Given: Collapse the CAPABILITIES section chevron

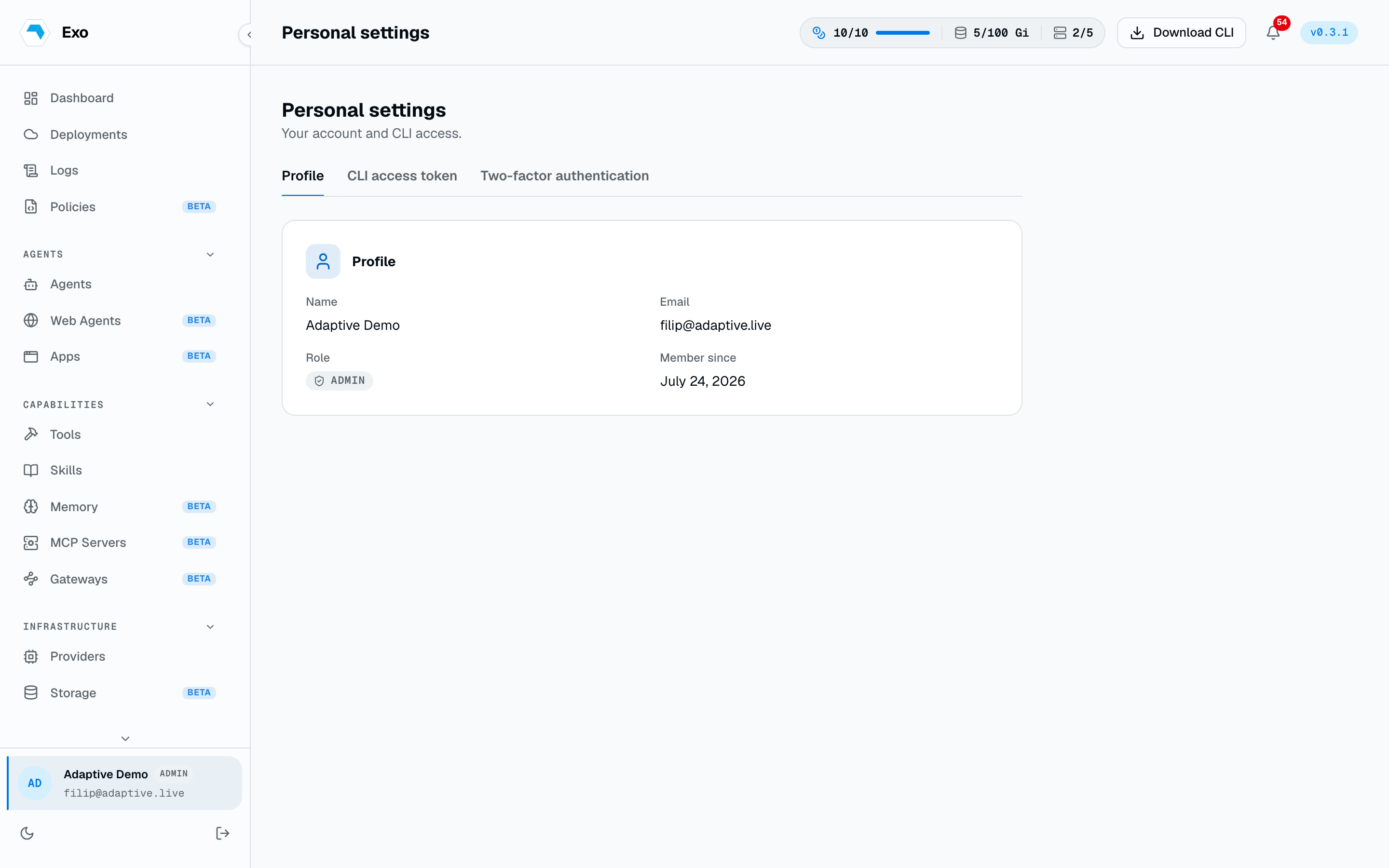Looking at the screenshot, I should (x=211, y=404).
